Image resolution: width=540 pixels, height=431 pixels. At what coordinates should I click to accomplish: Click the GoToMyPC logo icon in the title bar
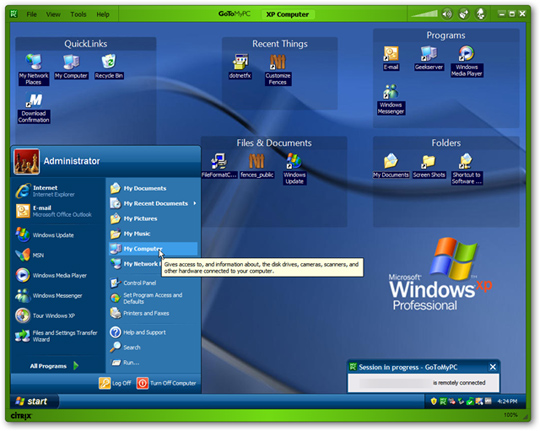click(14, 14)
